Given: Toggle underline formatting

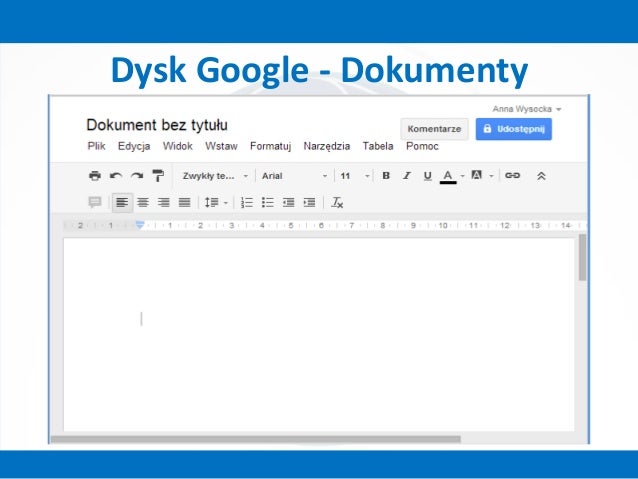Looking at the screenshot, I should pos(427,176).
